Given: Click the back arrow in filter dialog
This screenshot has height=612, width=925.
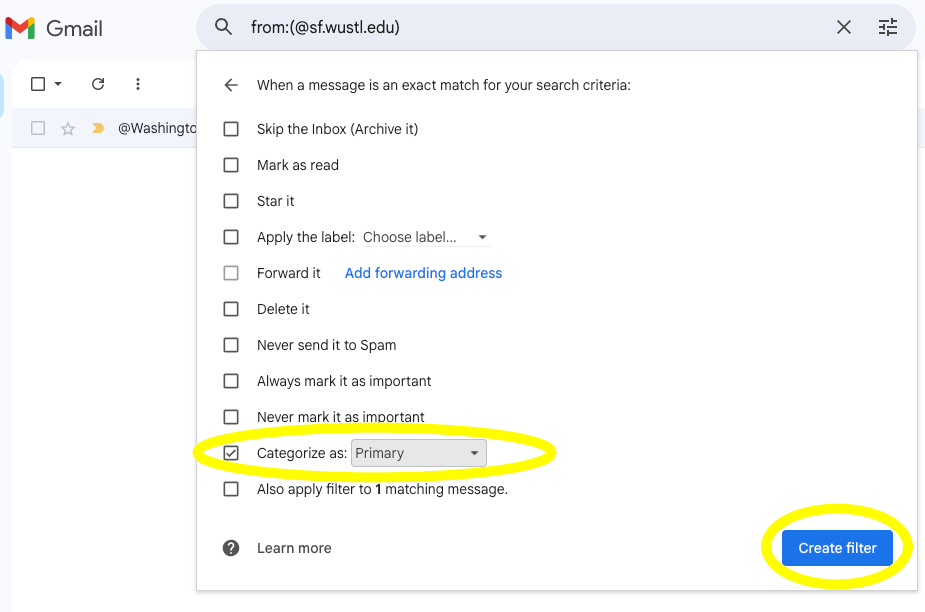Looking at the screenshot, I should (x=231, y=85).
